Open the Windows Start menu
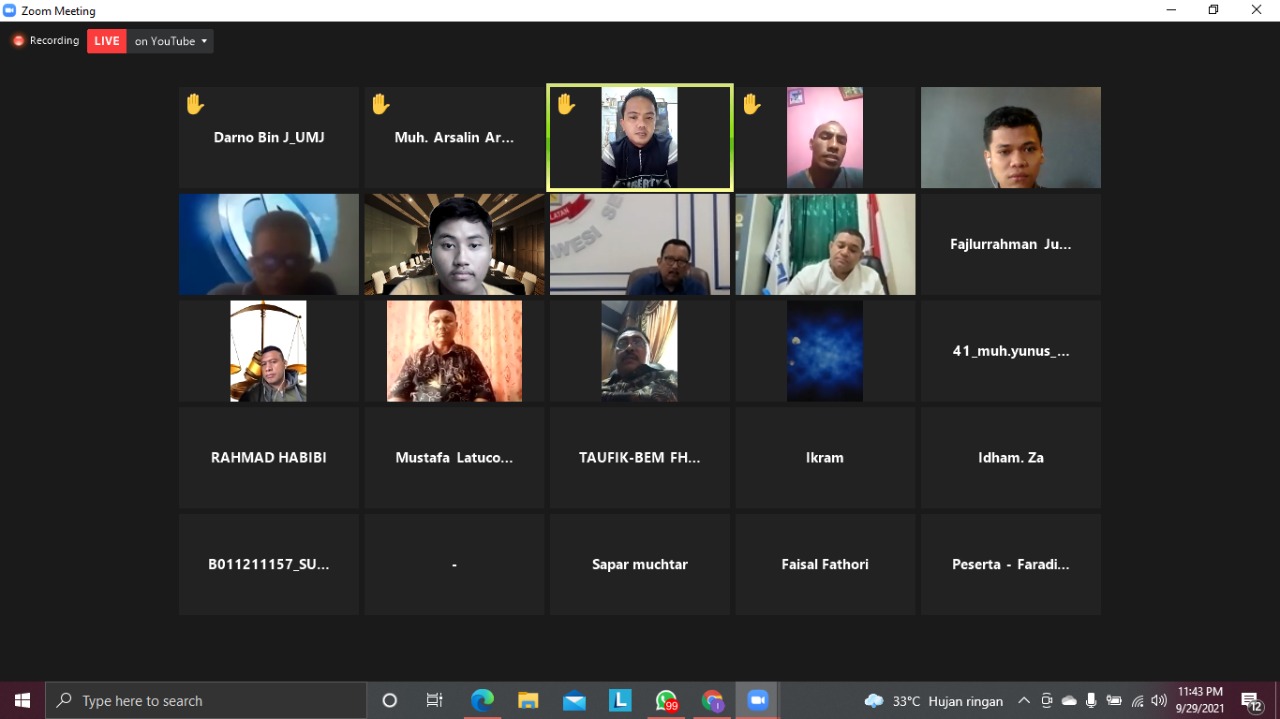Screen dimensions: 1280x719 click(x=22, y=700)
